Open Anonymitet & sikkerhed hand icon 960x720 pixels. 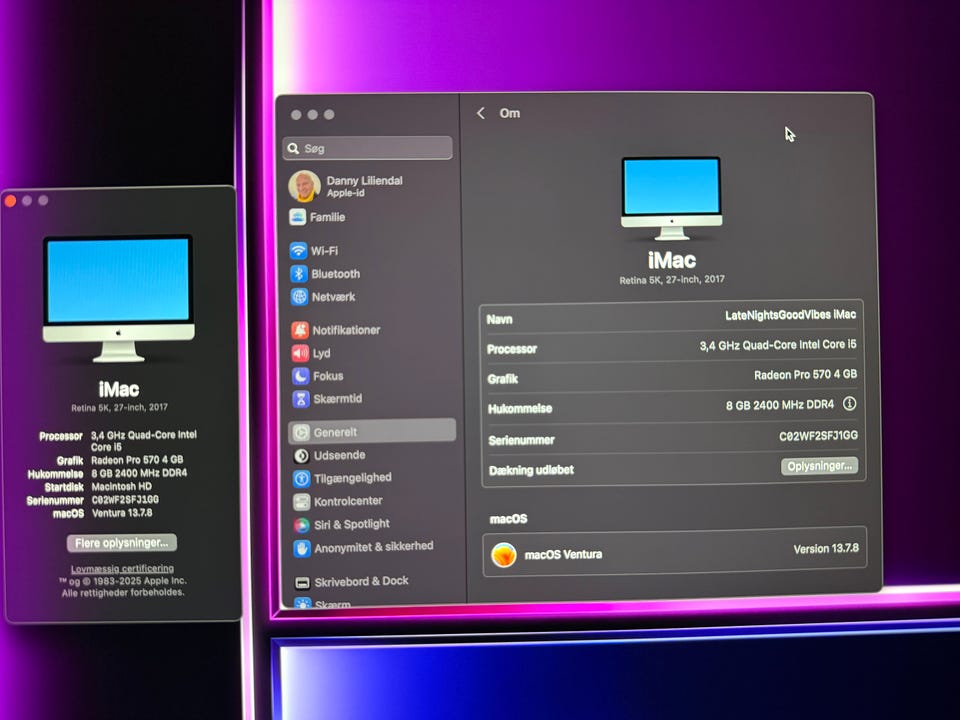[302, 548]
